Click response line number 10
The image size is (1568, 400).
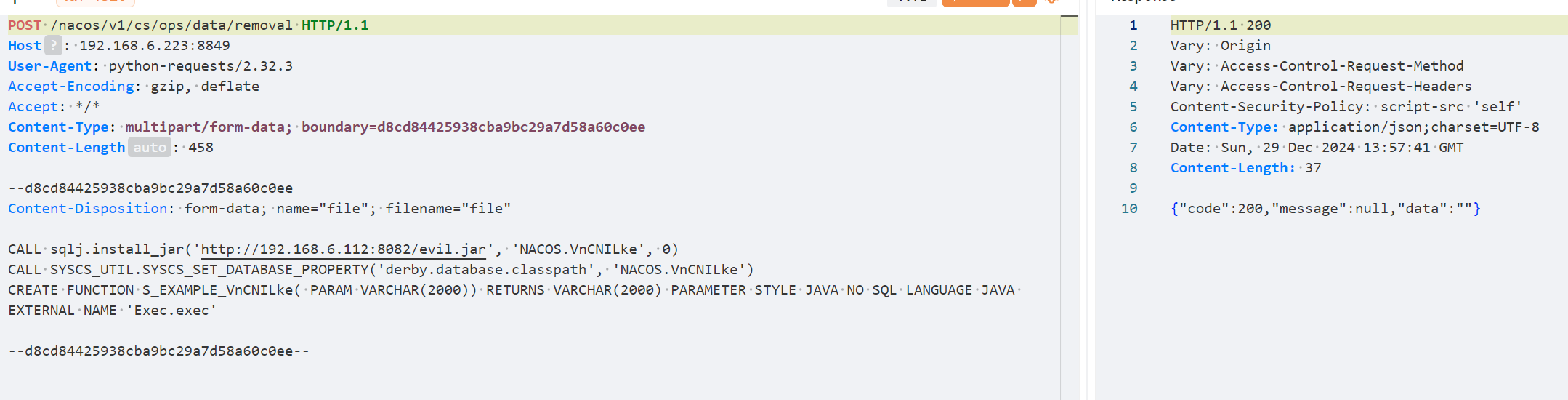1129,208
